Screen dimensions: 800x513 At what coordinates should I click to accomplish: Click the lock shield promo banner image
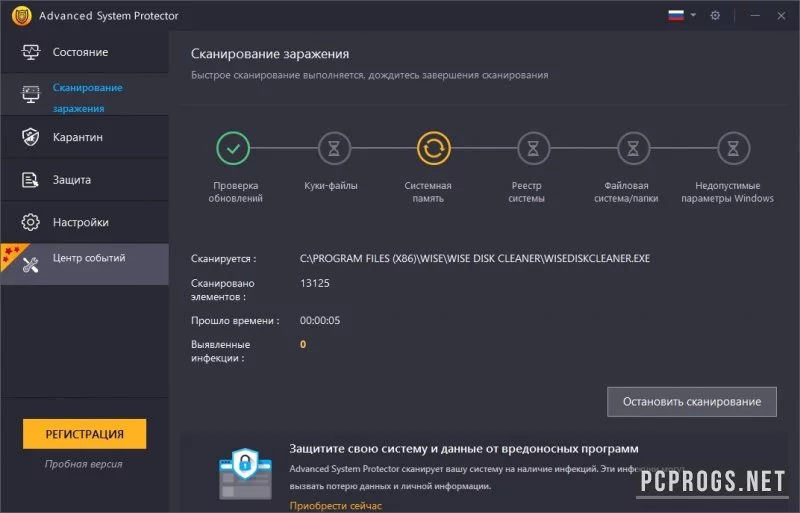(x=245, y=474)
